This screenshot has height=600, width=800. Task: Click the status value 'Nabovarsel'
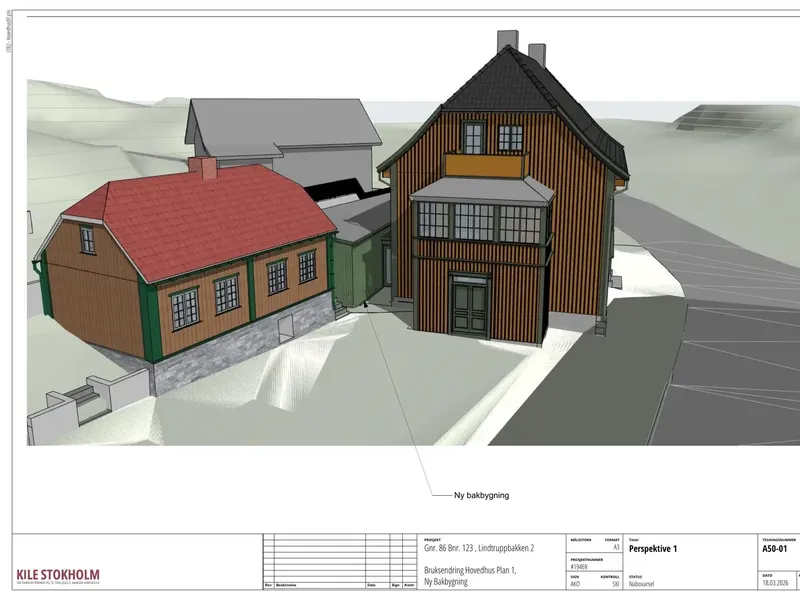pos(641,584)
